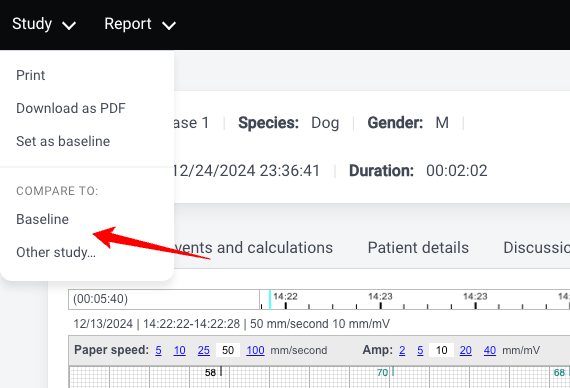Click the 12/24/2024 23:36:41 timestamp
The image size is (570, 388).
pyautogui.click(x=245, y=171)
